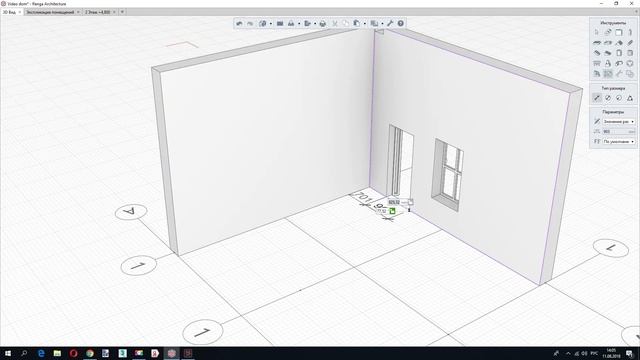This screenshot has width=640, height=360.
Task: Select the table-like tool starting Инструменты fourth row
Action: 597,64
